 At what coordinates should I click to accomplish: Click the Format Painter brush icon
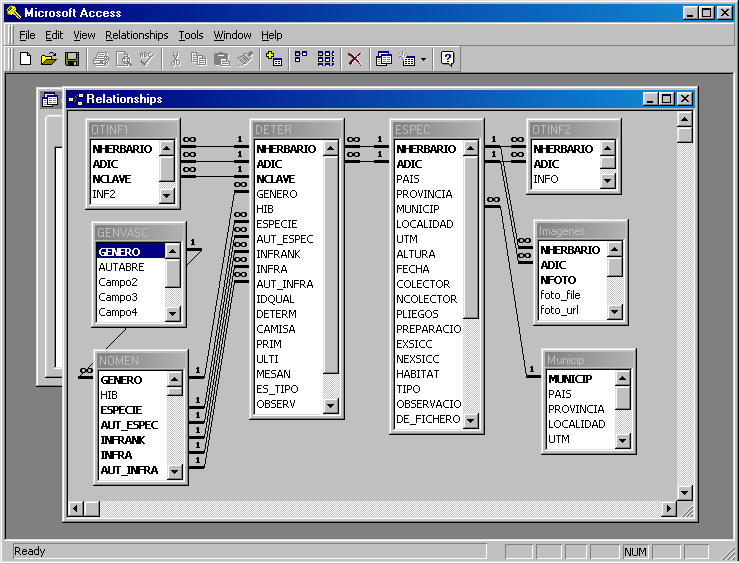(x=245, y=59)
